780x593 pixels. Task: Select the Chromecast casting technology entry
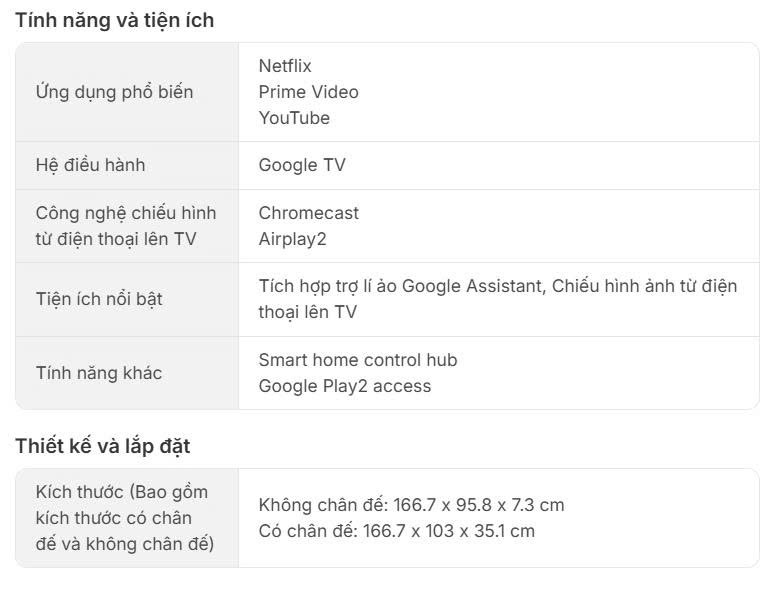click(x=308, y=213)
